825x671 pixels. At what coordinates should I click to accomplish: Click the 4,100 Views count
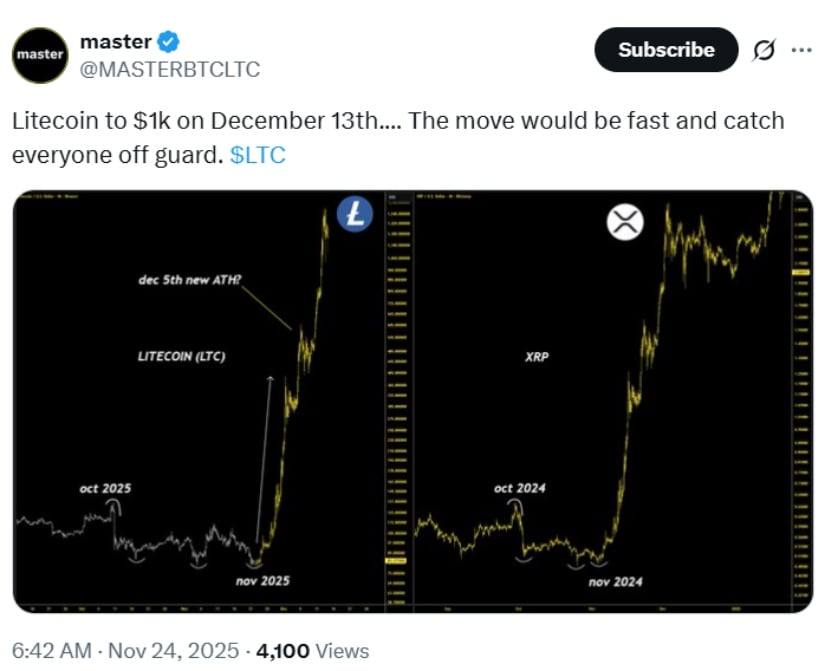pyautogui.click(x=312, y=651)
